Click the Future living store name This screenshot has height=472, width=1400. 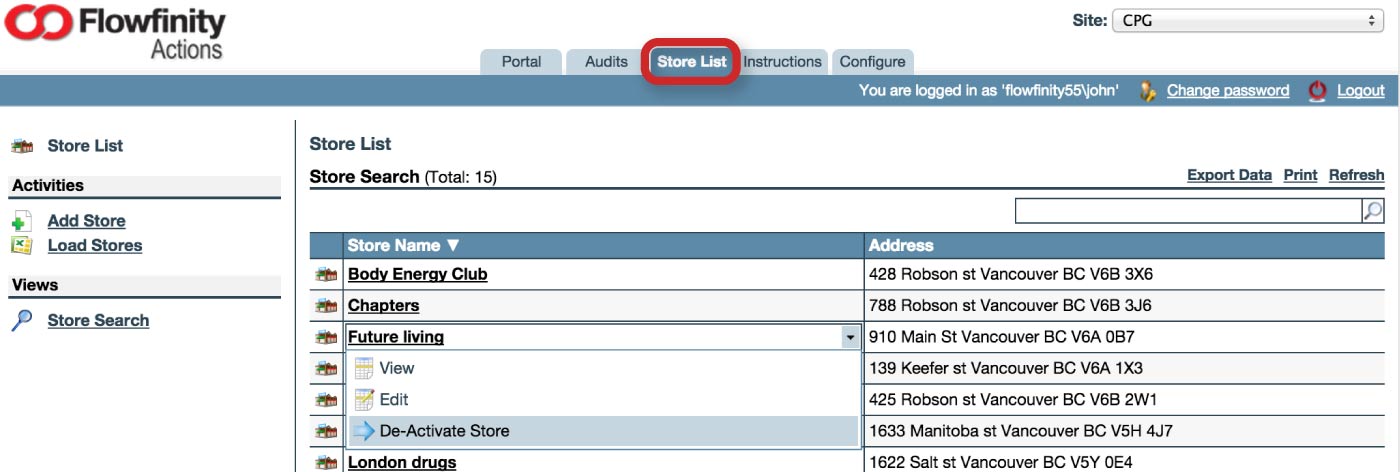(x=395, y=338)
